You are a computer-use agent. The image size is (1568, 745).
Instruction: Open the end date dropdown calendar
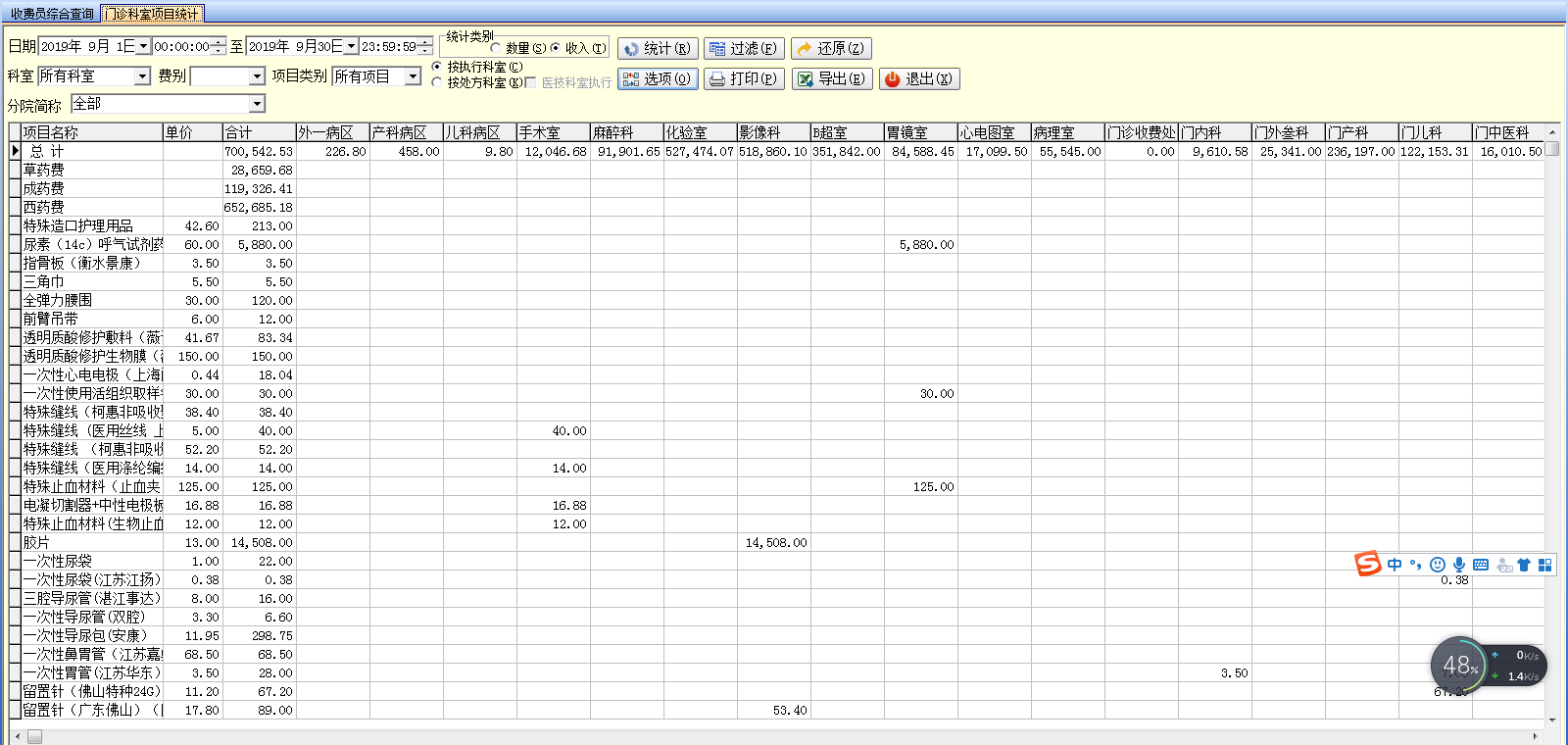351,46
